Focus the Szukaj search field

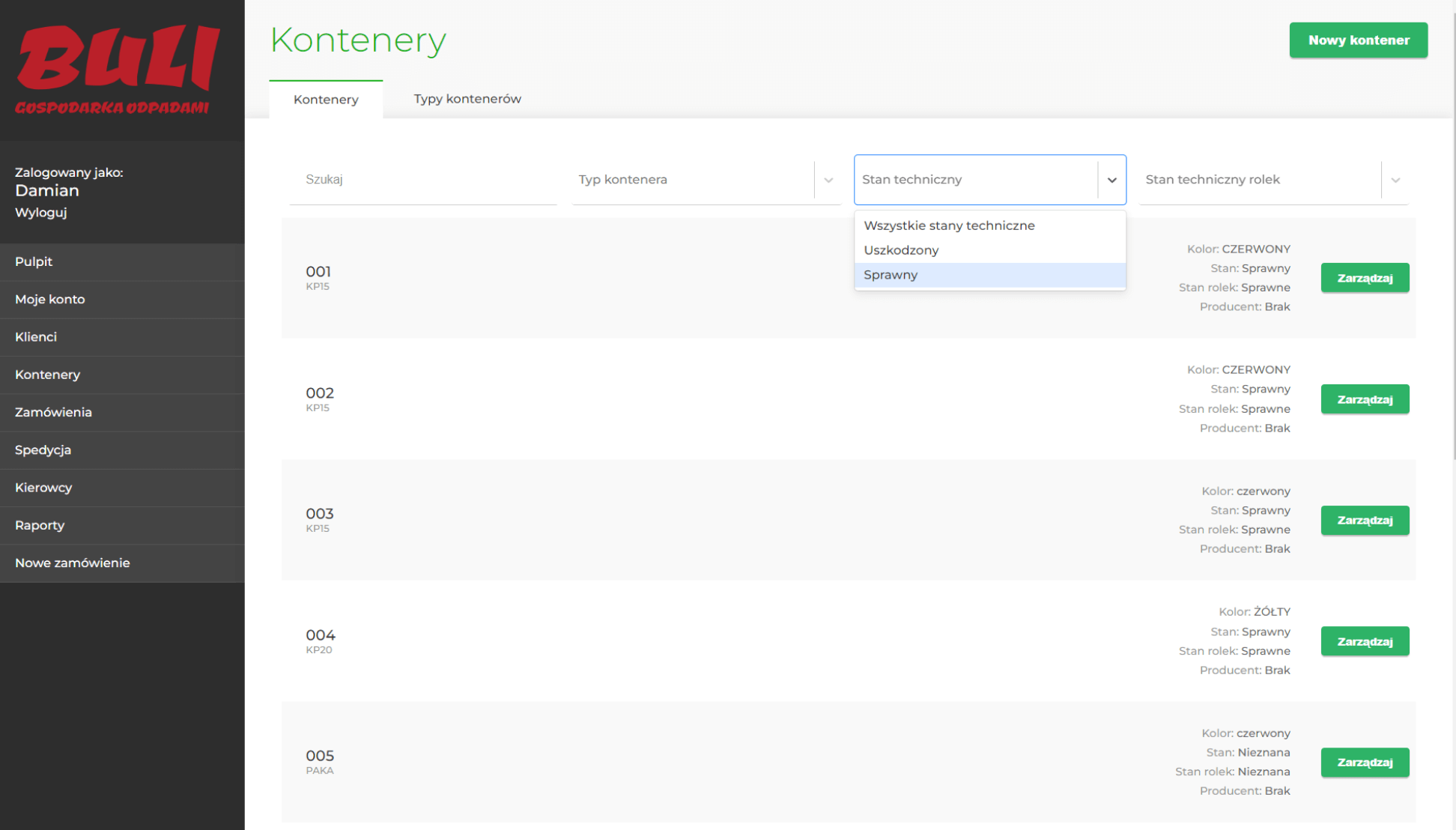(423, 180)
